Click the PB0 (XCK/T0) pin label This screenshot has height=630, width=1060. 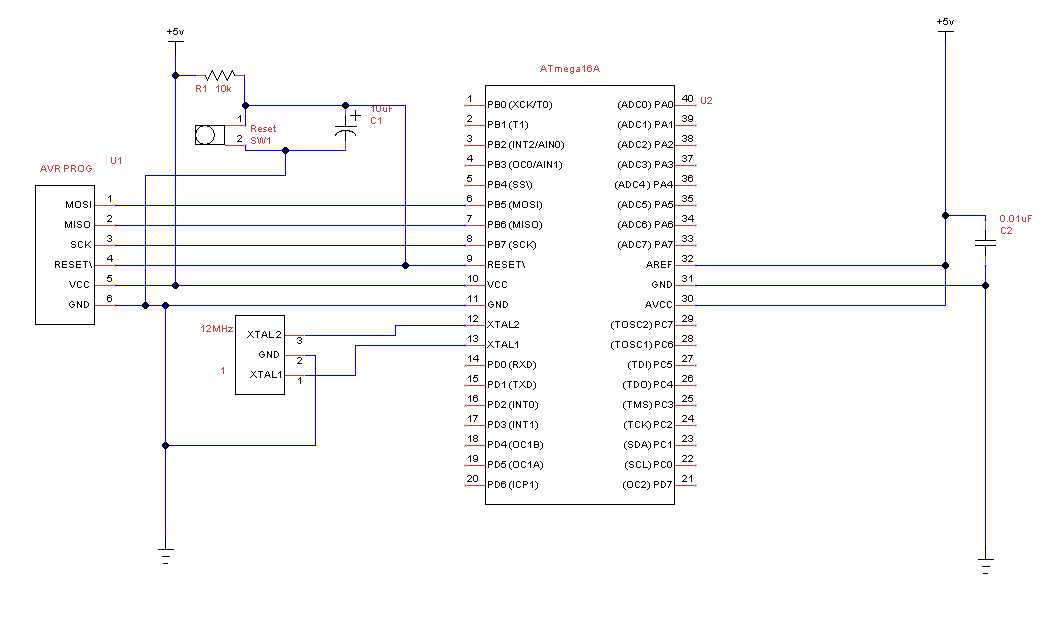pos(520,105)
